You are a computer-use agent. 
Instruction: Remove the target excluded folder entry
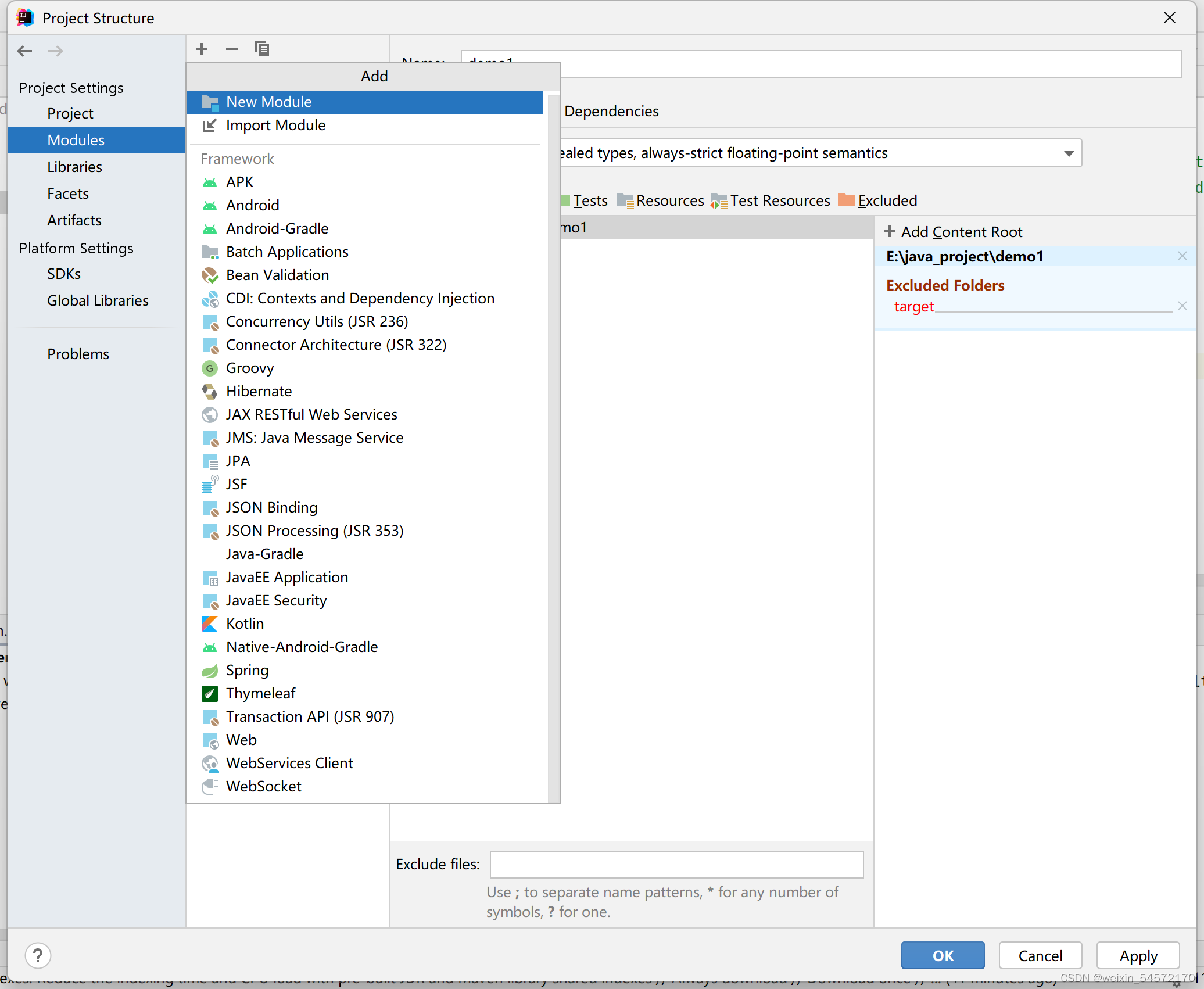tap(1182, 306)
